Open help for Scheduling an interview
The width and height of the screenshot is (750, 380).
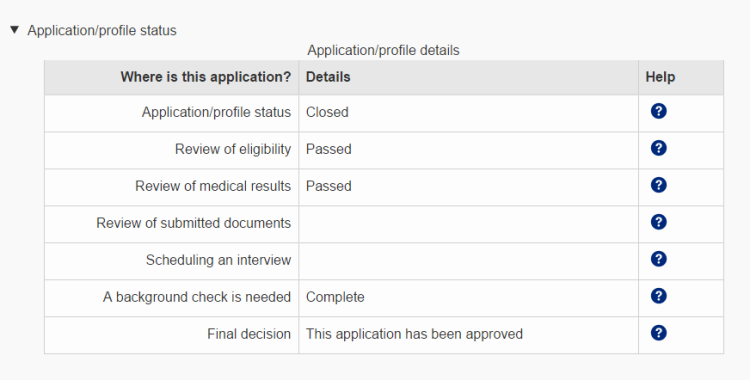(x=658, y=259)
